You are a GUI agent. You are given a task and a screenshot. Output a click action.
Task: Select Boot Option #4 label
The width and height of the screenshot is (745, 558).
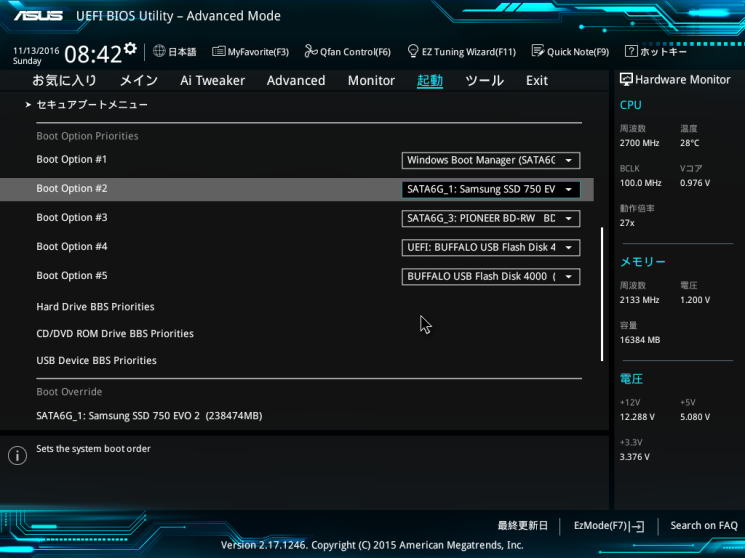pos(72,246)
